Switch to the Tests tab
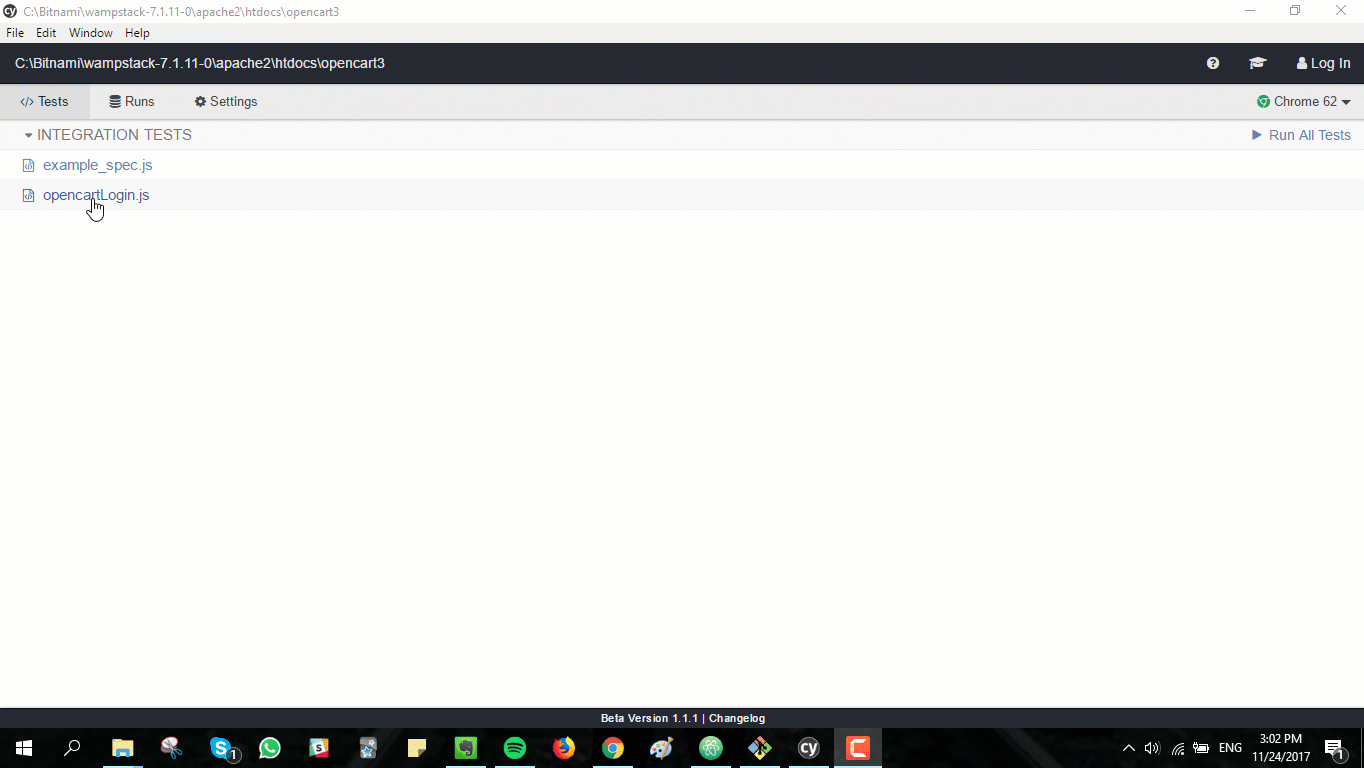This screenshot has width=1364, height=768. click(45, 102)
